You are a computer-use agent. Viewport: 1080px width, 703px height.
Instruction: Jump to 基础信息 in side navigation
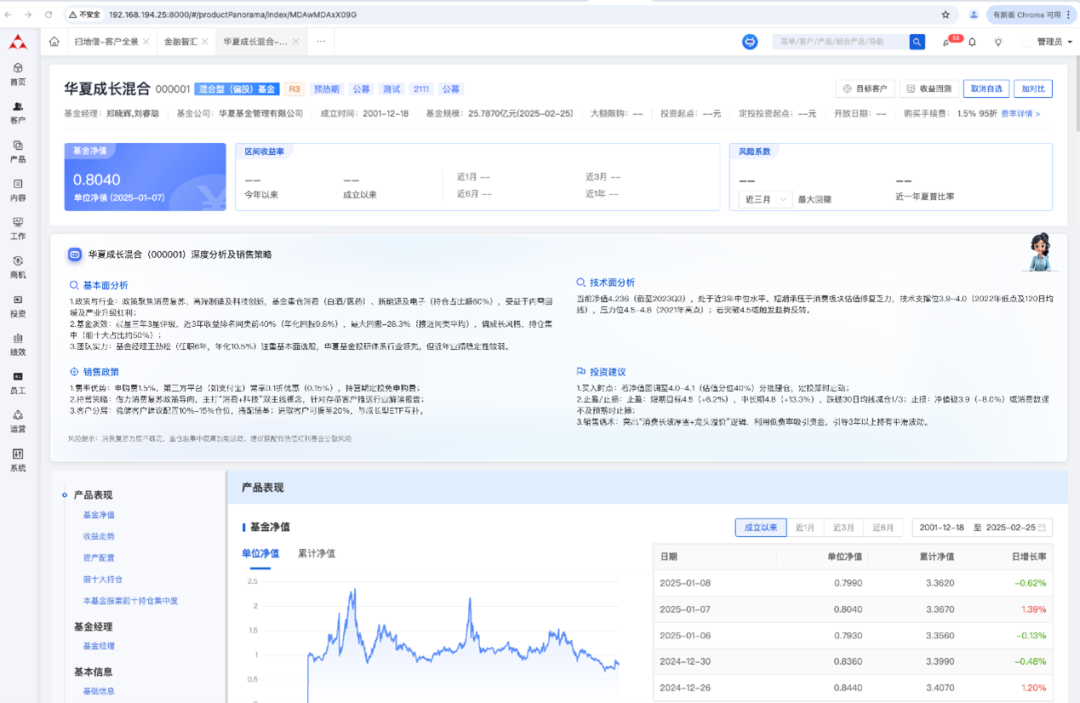pyautogui.click(x=98, y=691)
